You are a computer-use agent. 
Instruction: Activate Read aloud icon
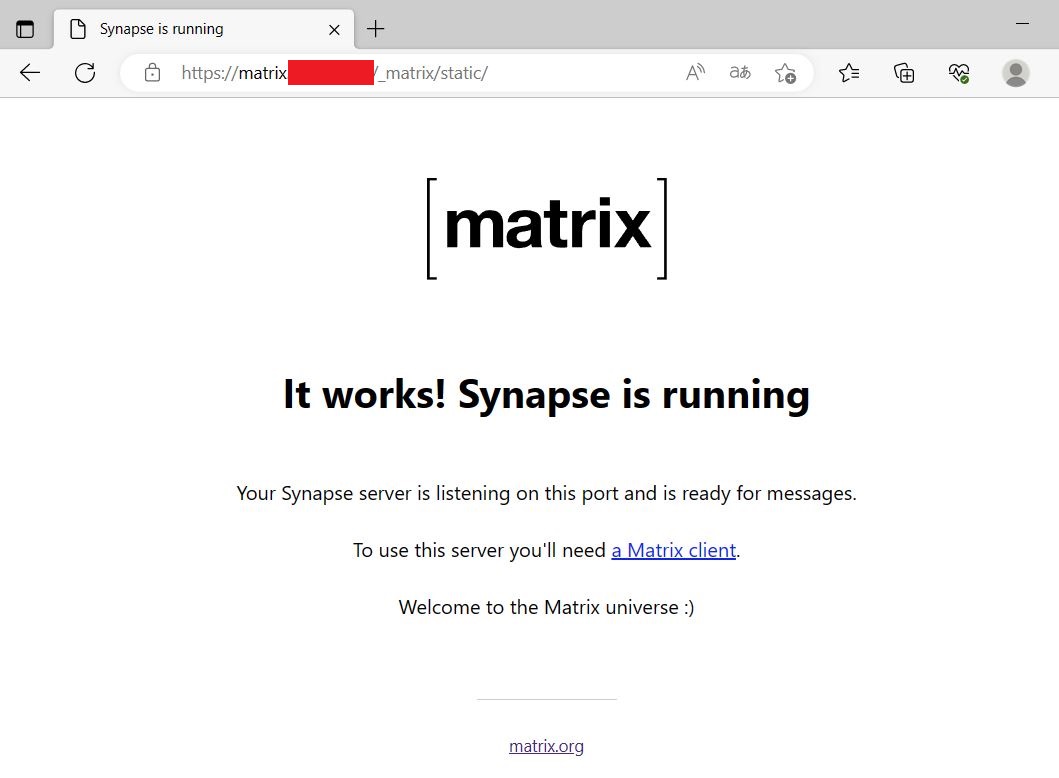(x=695, y=72)
